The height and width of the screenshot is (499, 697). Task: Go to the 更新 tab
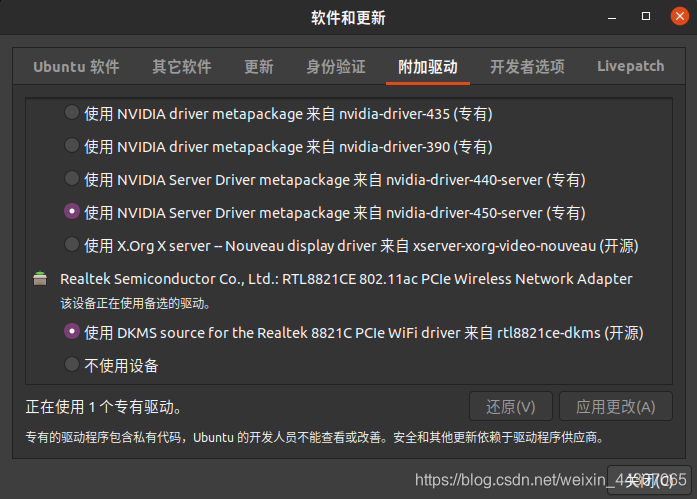coord(259,67)
